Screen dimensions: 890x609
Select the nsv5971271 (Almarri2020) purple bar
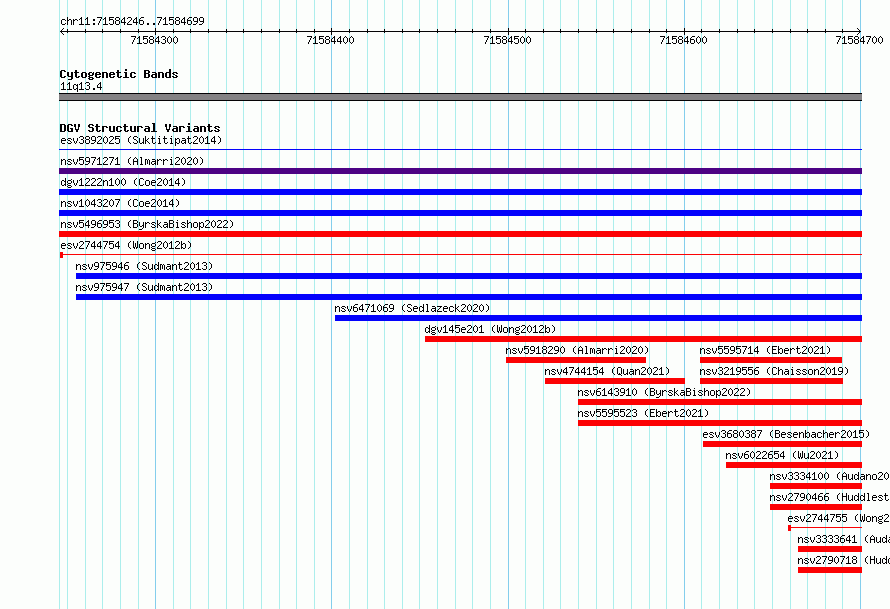(x=460, y=171)
